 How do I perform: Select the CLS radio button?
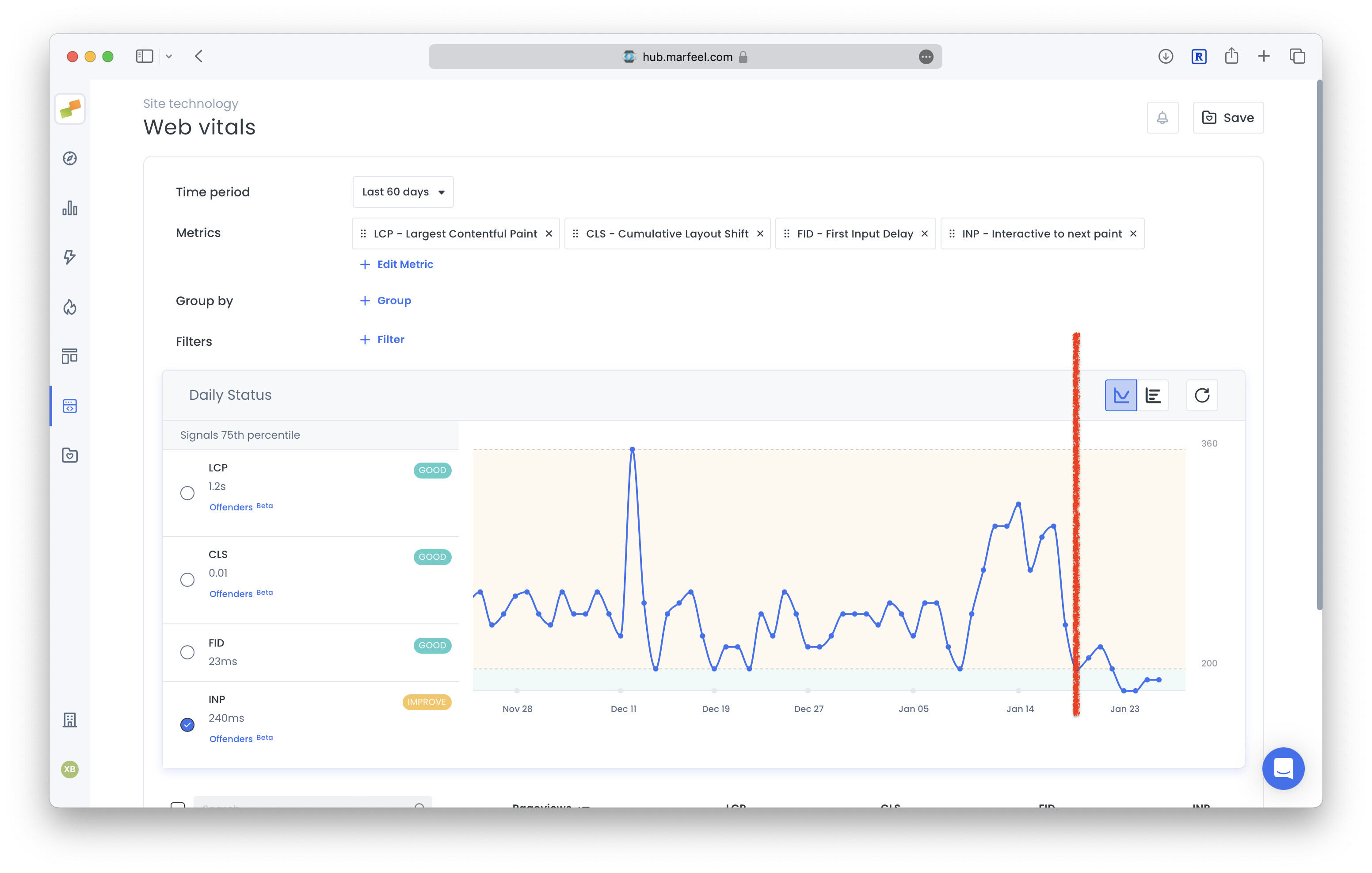tap(187, 579)
